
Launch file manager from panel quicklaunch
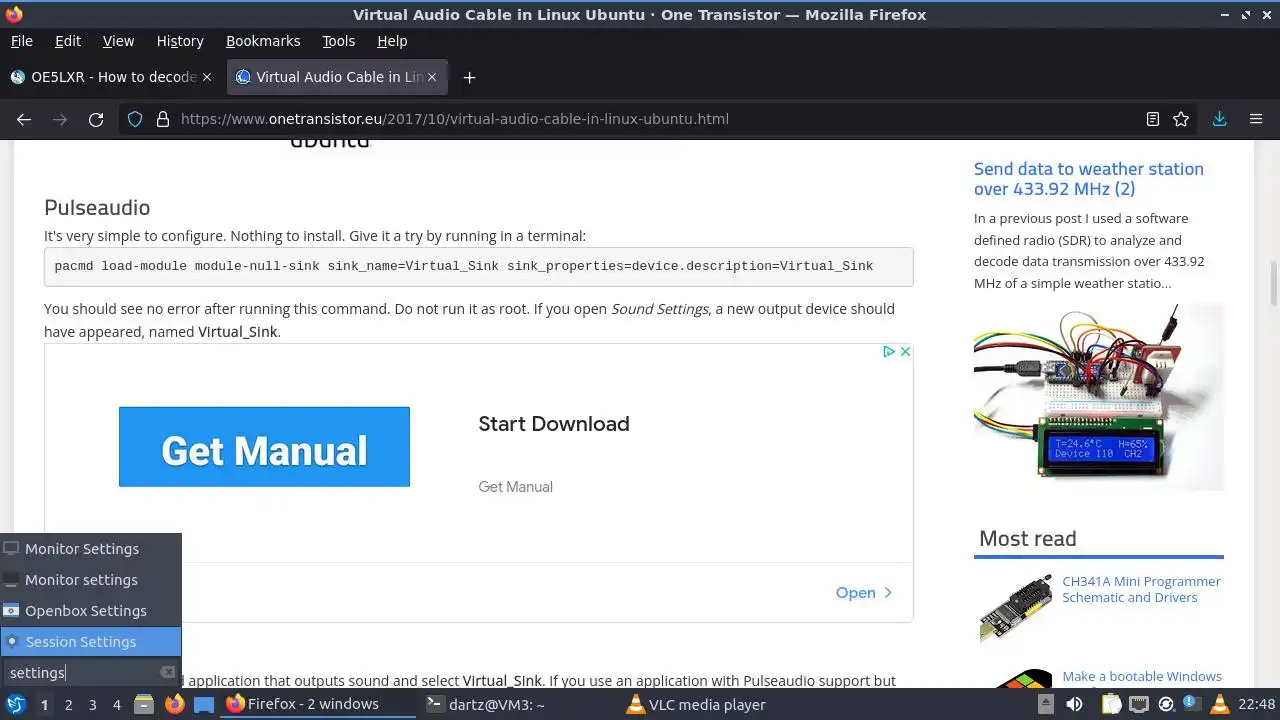144,705
